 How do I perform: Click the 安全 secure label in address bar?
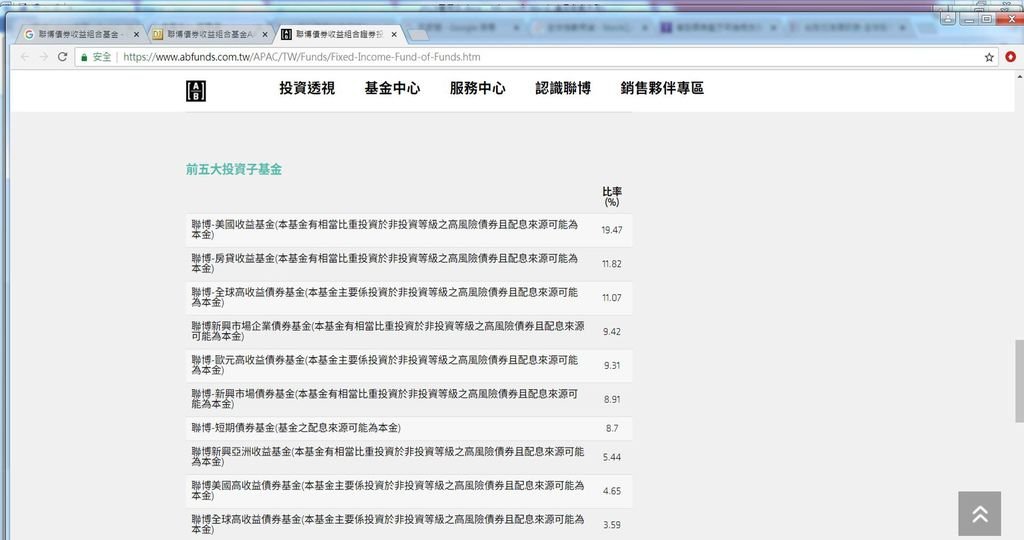coord(102,57)
